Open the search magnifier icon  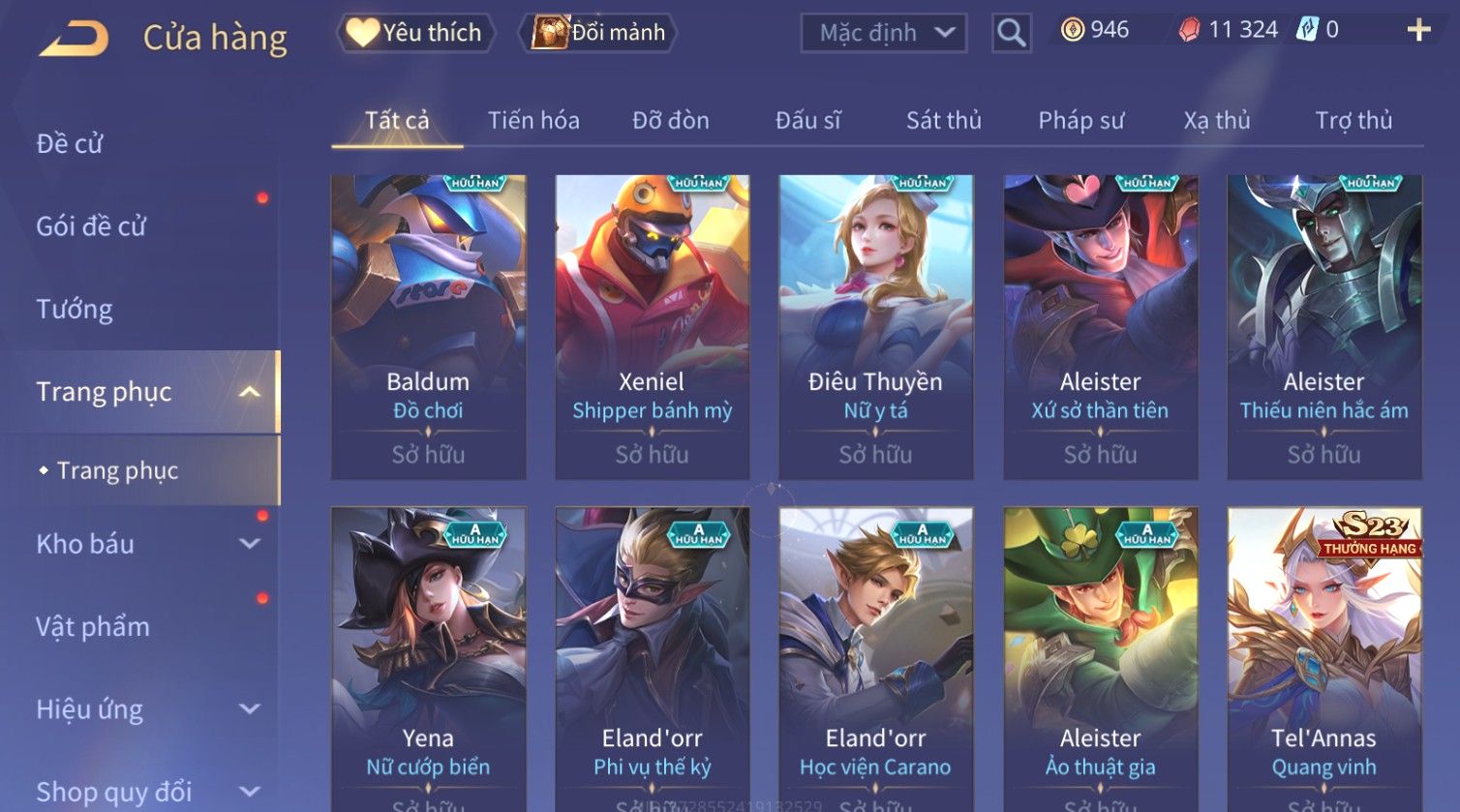tap(1011, 33)
